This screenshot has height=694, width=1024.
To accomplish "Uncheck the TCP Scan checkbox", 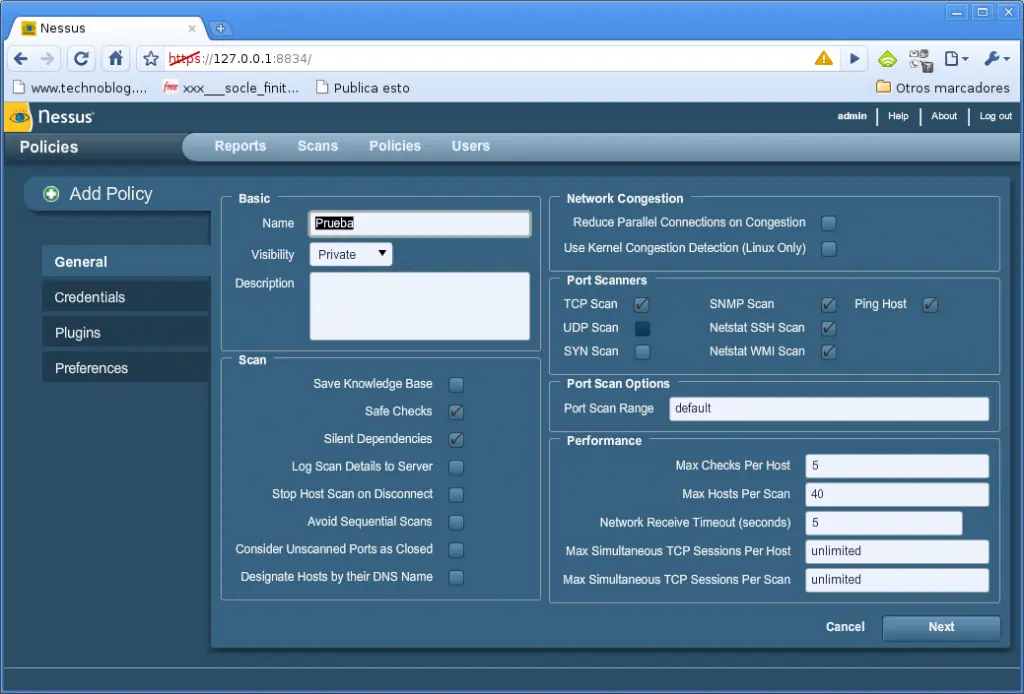I will coord(641,305).
